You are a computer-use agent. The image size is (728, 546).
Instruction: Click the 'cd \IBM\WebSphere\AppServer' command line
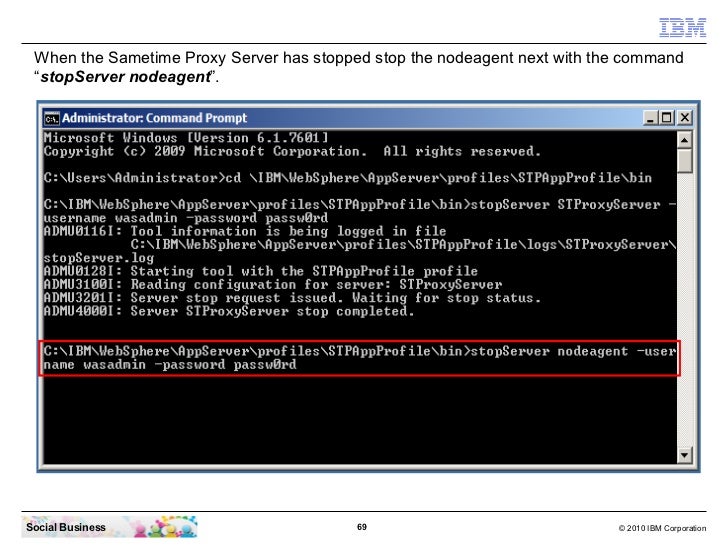pyautogui.click(x=348, y=178)
